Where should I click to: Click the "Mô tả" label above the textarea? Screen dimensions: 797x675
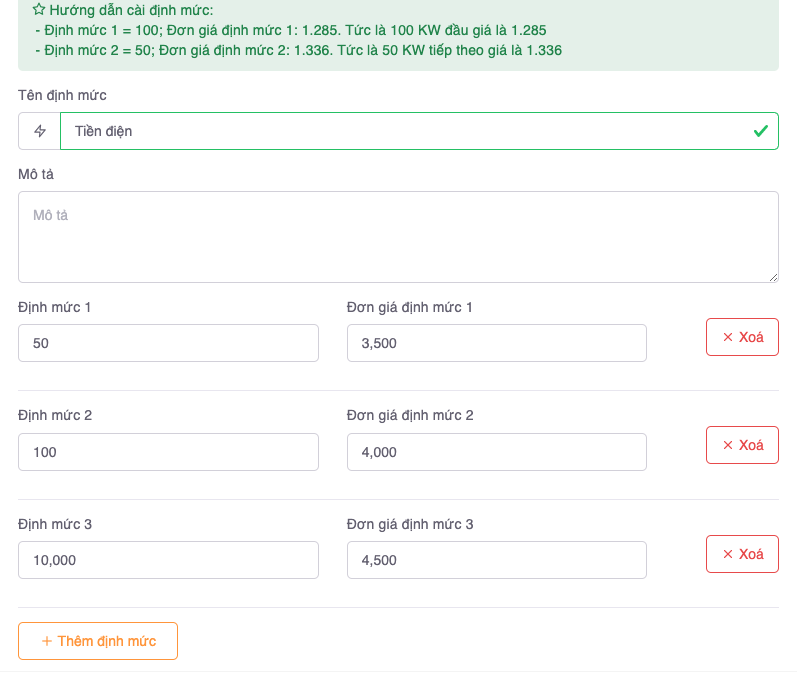[x=36, y=174]
